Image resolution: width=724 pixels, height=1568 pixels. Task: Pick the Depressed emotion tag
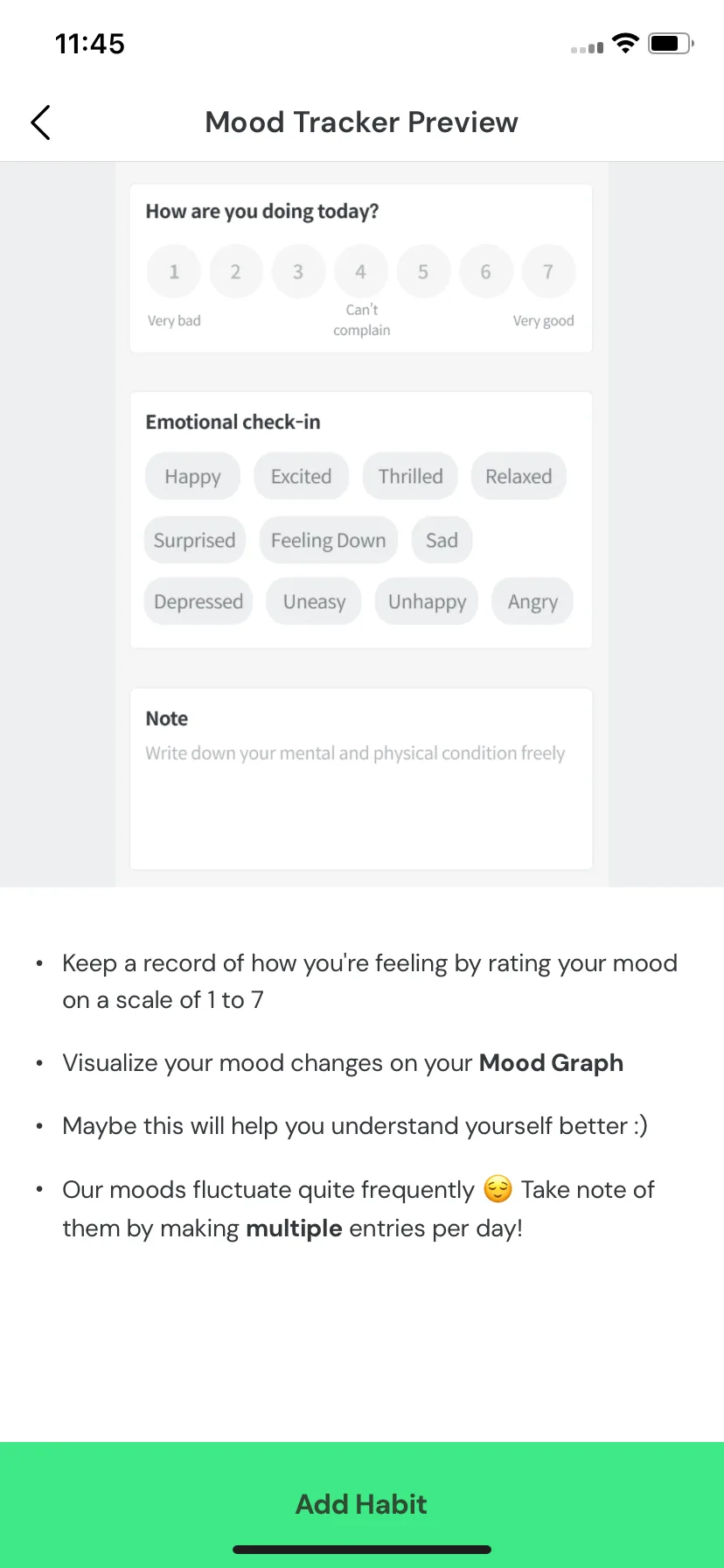pos(198,601)
